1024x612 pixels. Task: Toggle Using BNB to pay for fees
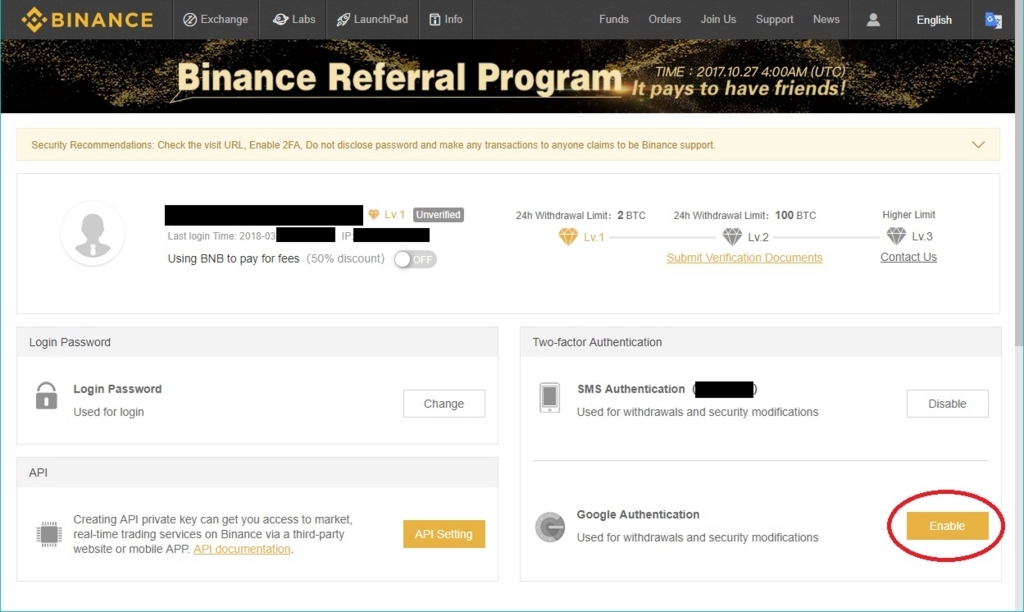(x=415, y=259)
